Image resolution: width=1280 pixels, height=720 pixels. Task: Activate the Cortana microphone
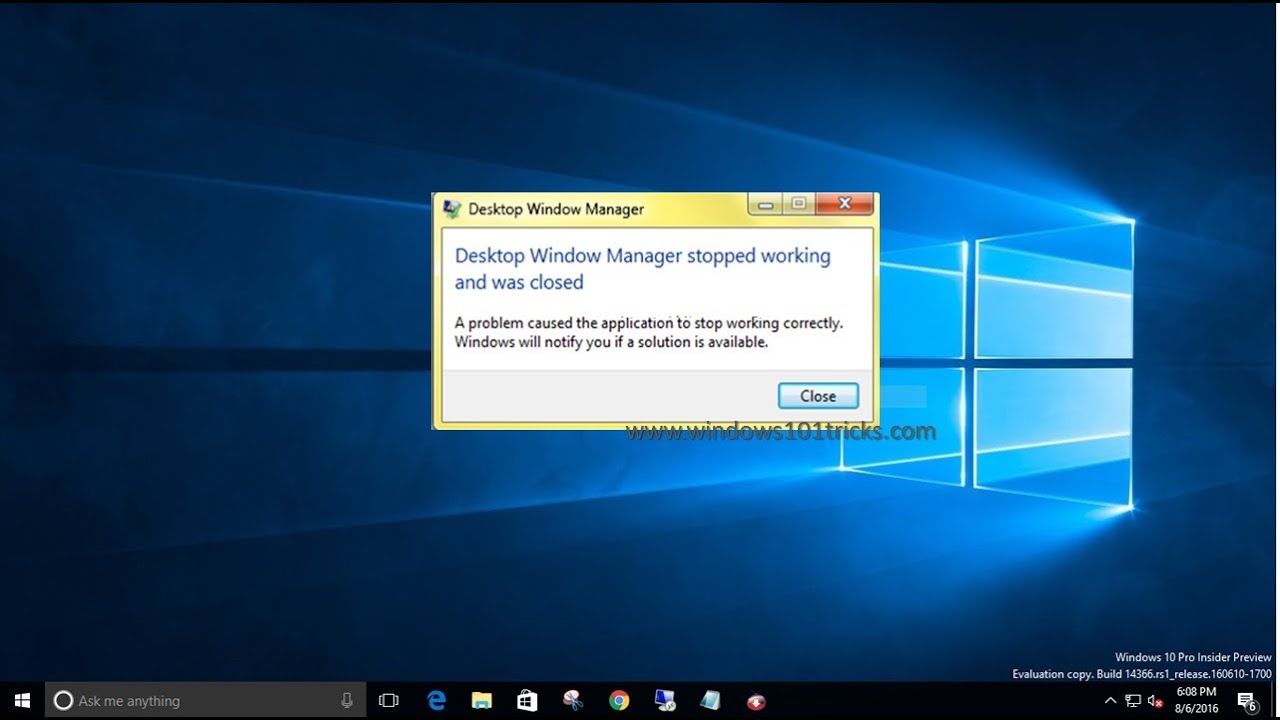point(347,701)
